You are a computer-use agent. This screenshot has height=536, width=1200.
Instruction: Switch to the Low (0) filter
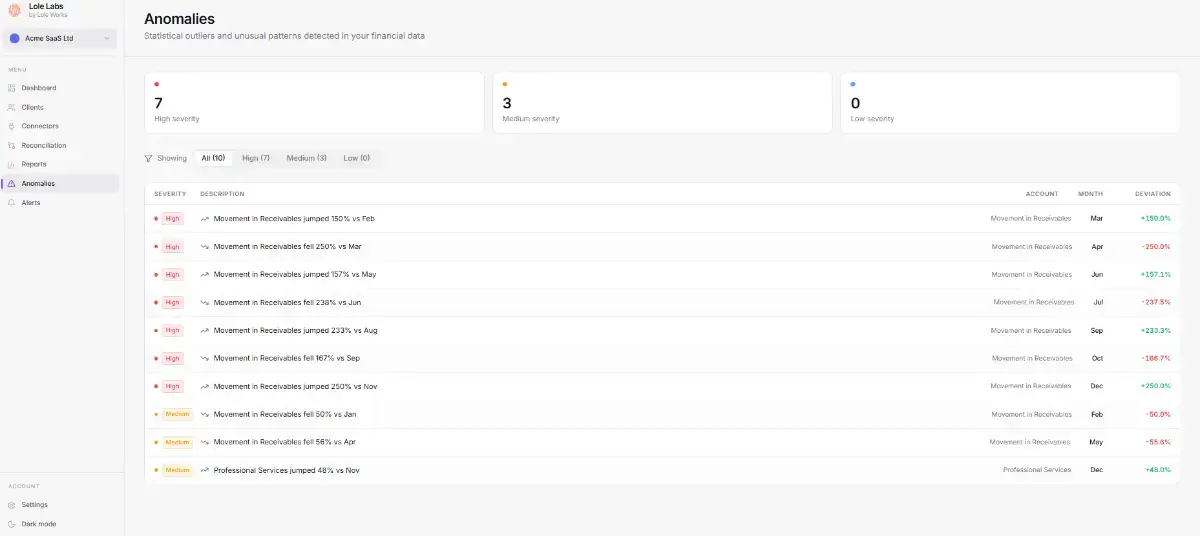(356, 158)
